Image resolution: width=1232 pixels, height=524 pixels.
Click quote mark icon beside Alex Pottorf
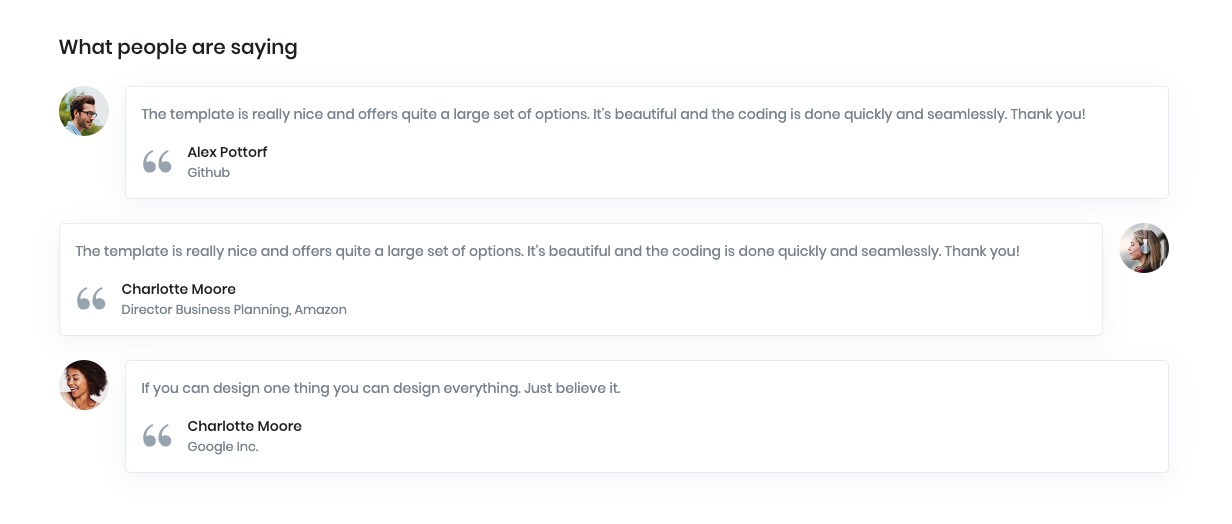coord(157,162)
